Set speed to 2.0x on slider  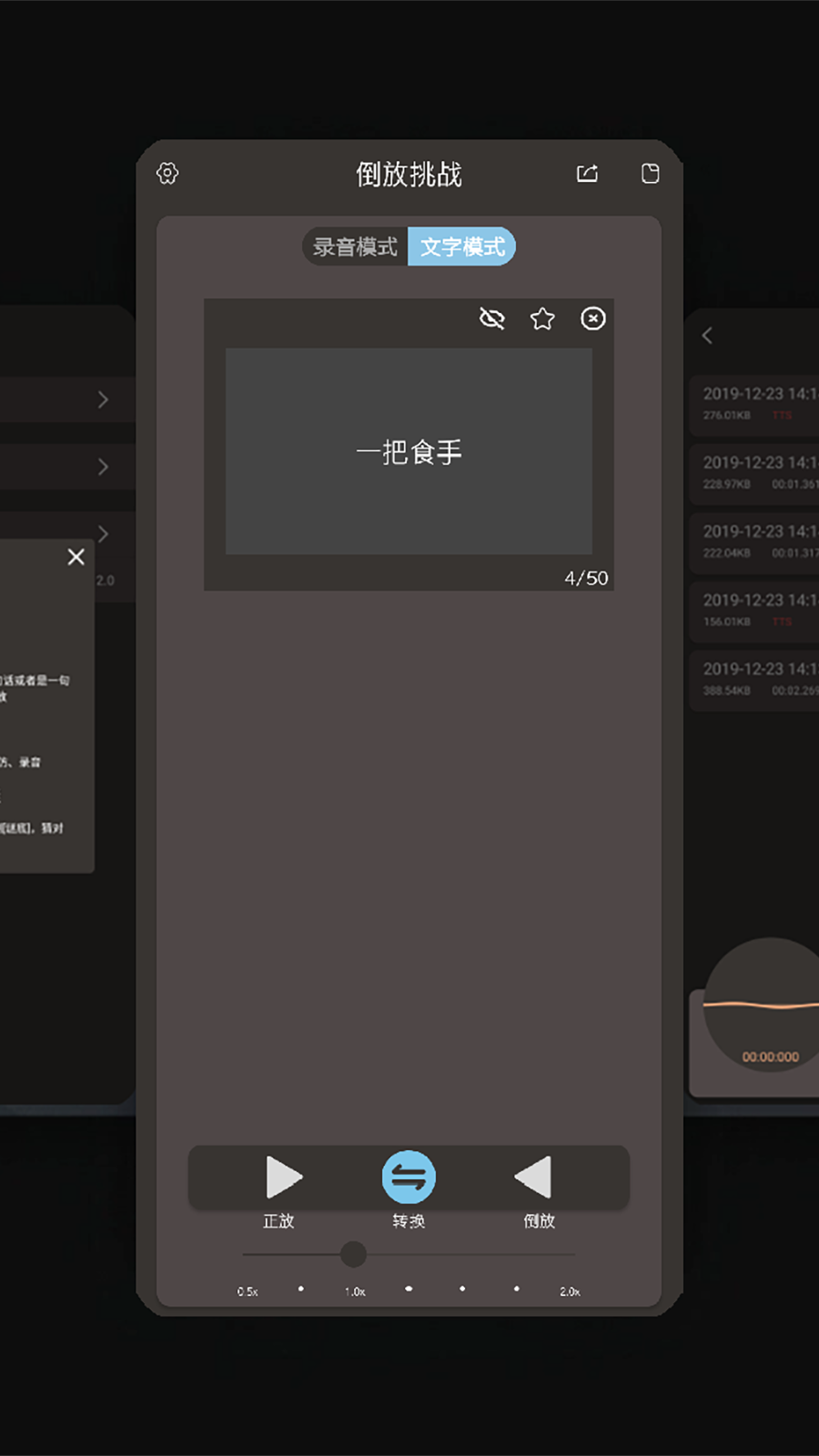pyautogui.click(x=571, y=1255)
